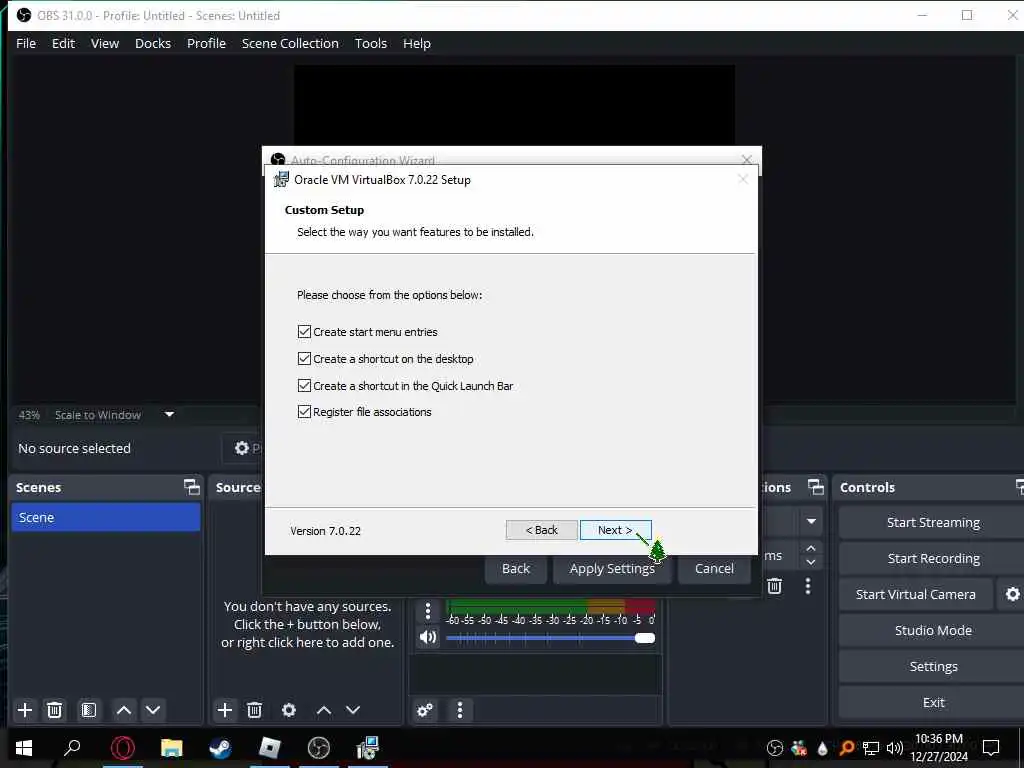Open network icon in system tray

click(x=871, y=748)
